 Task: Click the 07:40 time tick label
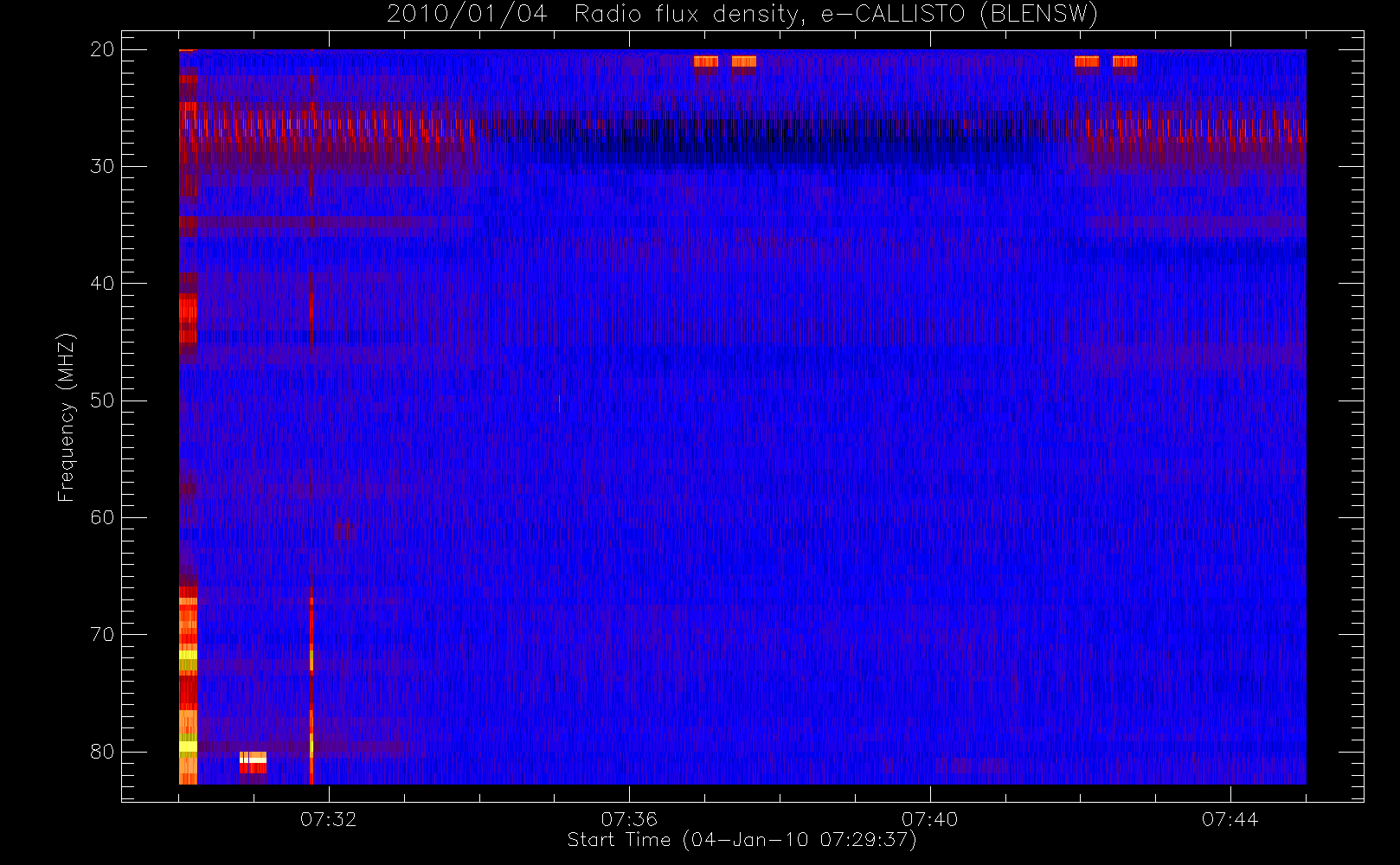point(929,819)
